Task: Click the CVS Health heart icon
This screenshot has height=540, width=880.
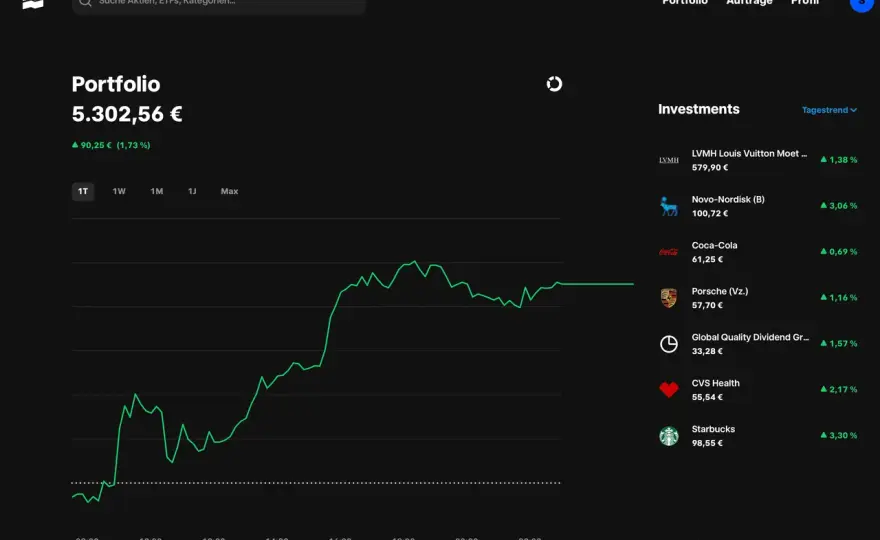Action: 668,390
